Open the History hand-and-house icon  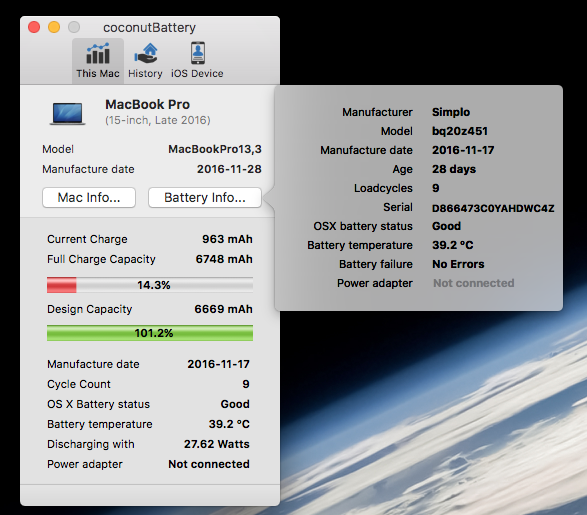point(146,54)
